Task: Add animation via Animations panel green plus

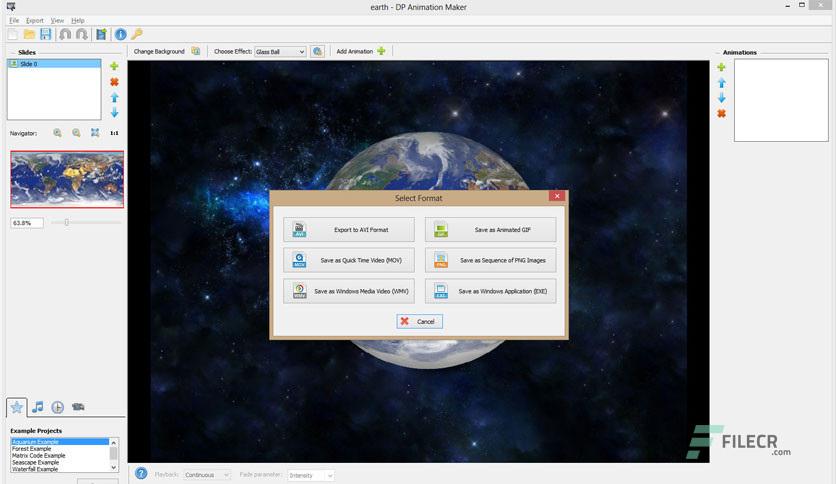Action: (721, 67)
